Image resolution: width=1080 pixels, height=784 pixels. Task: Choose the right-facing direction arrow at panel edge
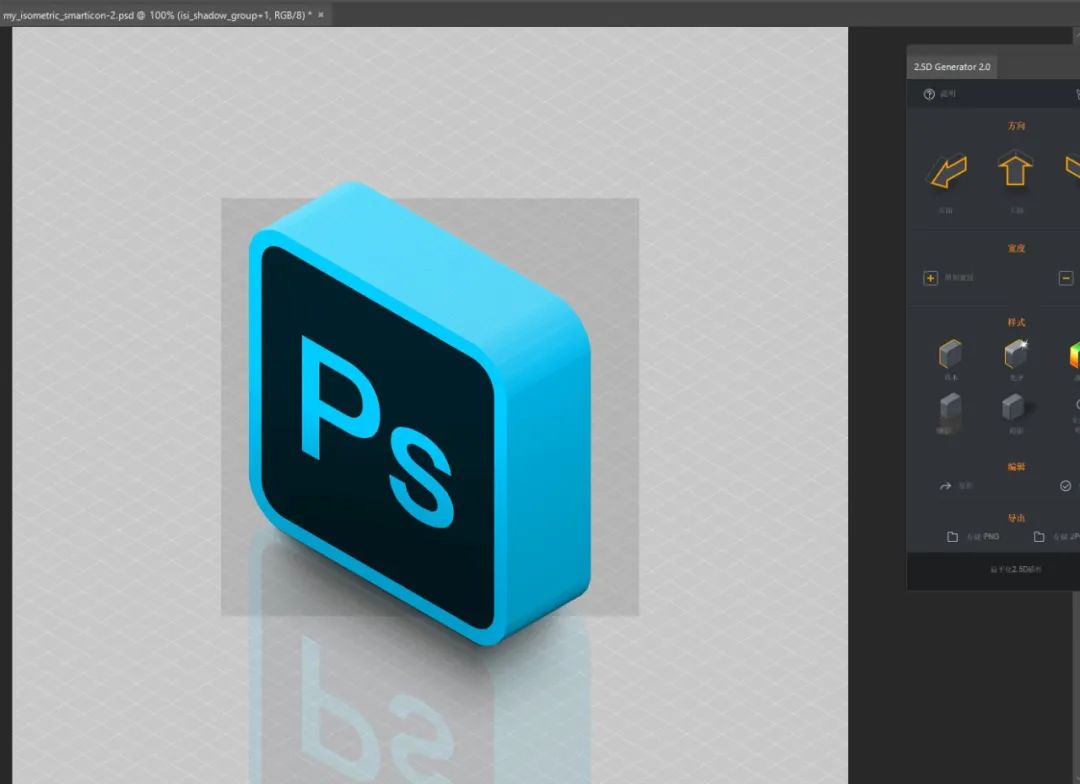coord(1073,170)
